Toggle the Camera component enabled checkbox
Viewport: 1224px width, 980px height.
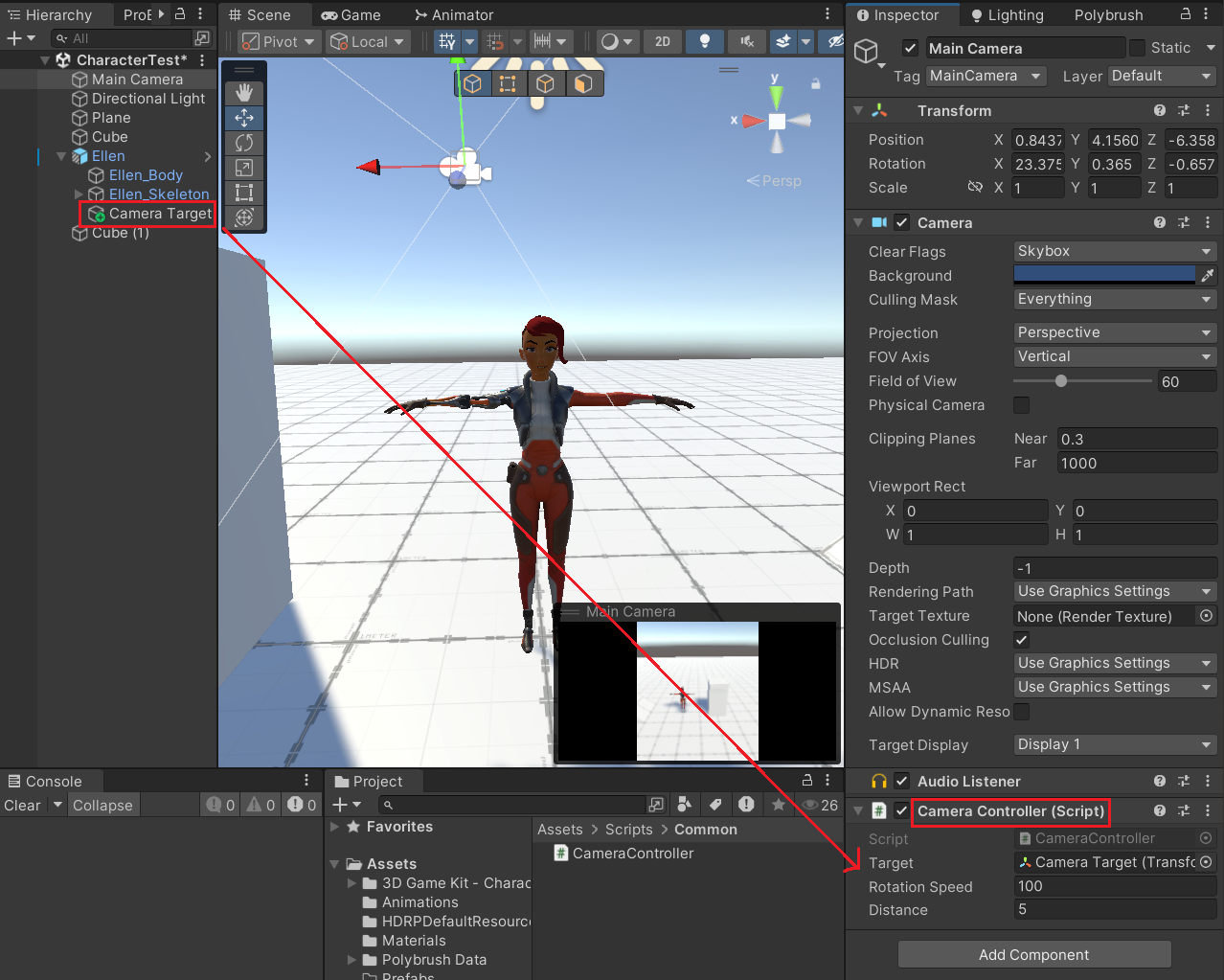(x=901, y=222)
